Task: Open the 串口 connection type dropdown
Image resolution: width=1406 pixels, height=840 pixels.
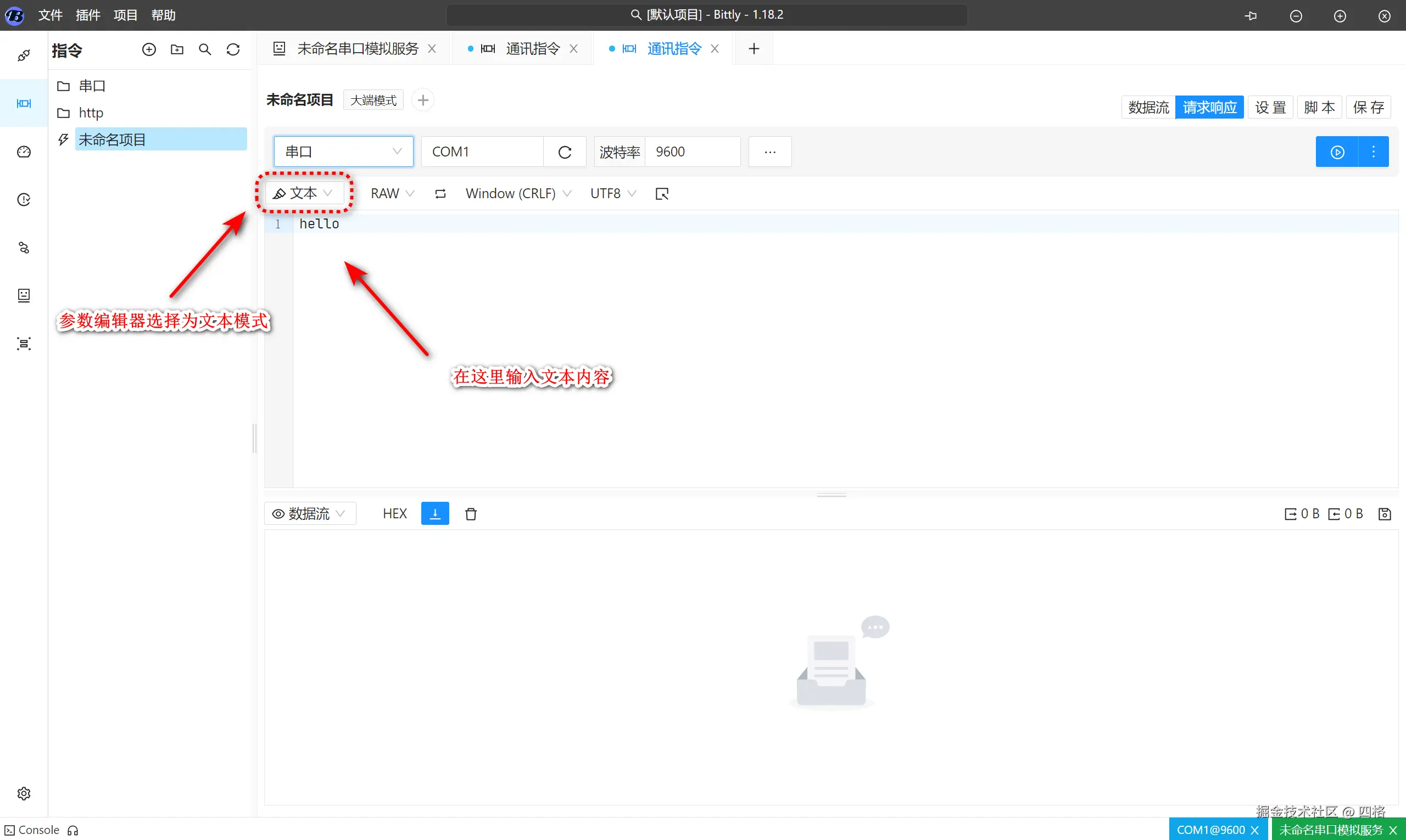Action: [x=343, y=152]
